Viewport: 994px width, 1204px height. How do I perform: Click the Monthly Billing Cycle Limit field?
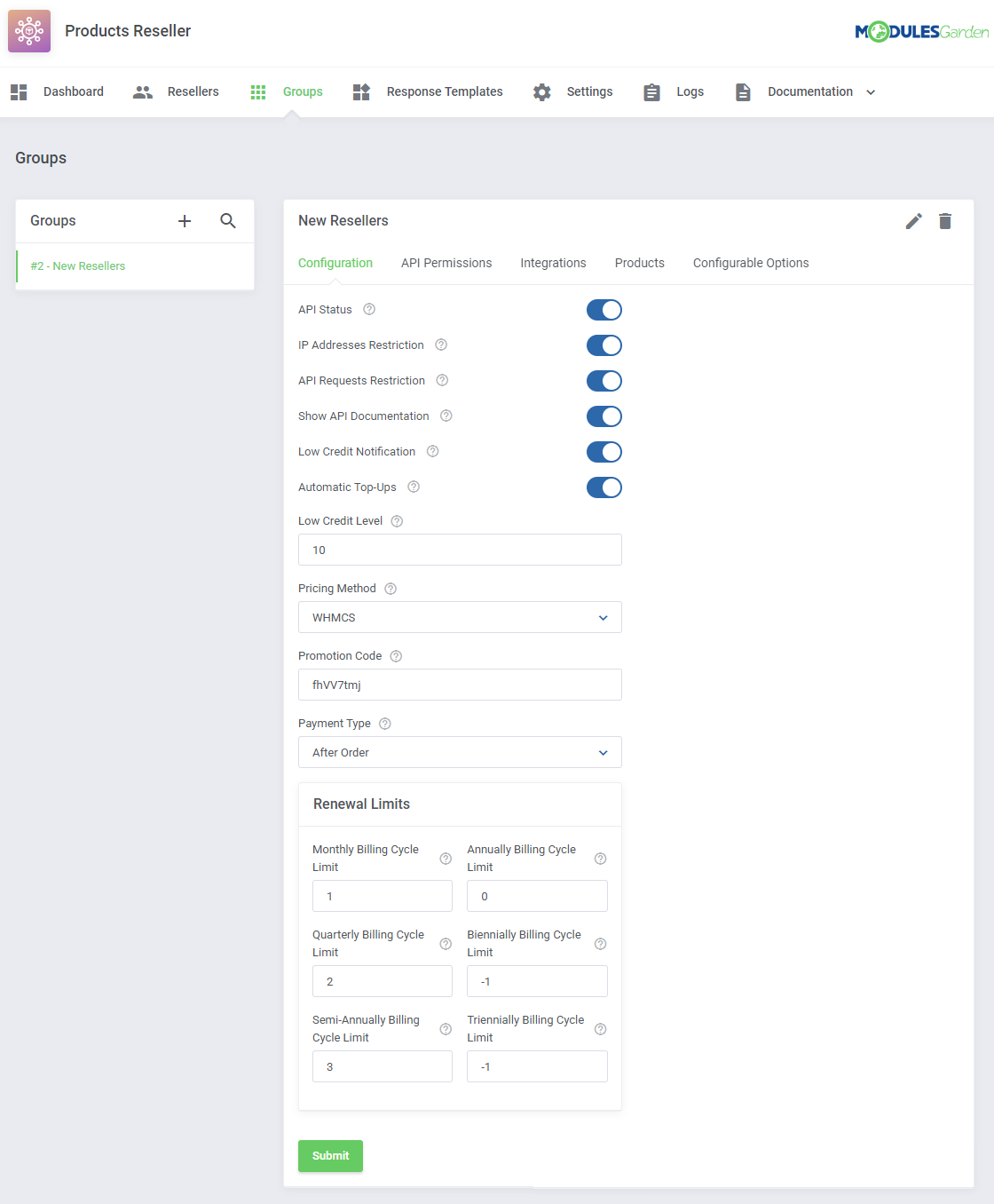click(x=383, y=896)
